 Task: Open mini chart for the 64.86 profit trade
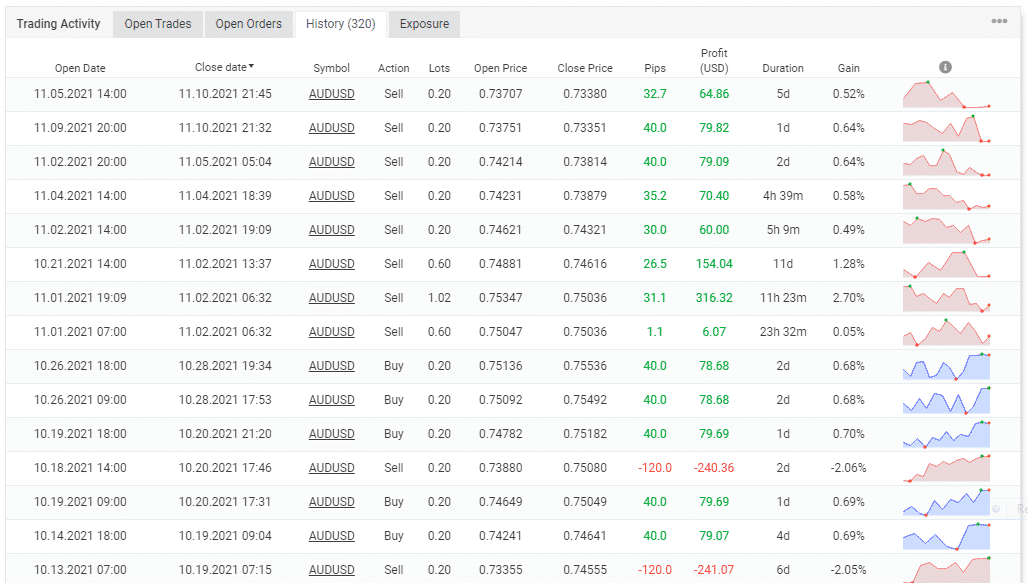tap(946, 94)
